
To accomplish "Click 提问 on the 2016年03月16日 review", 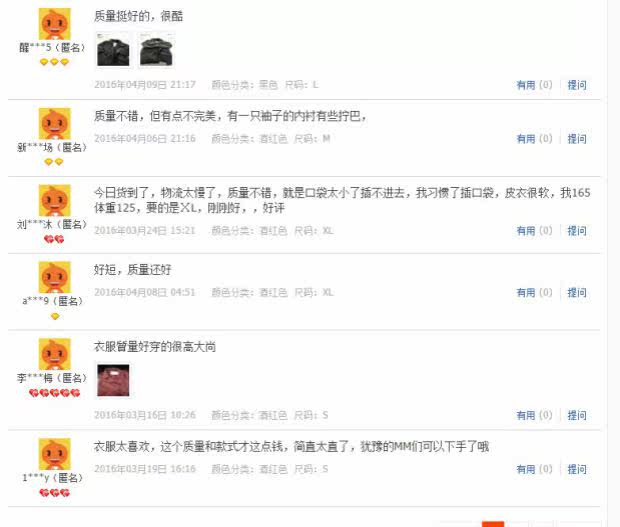I will coord(577,415).
